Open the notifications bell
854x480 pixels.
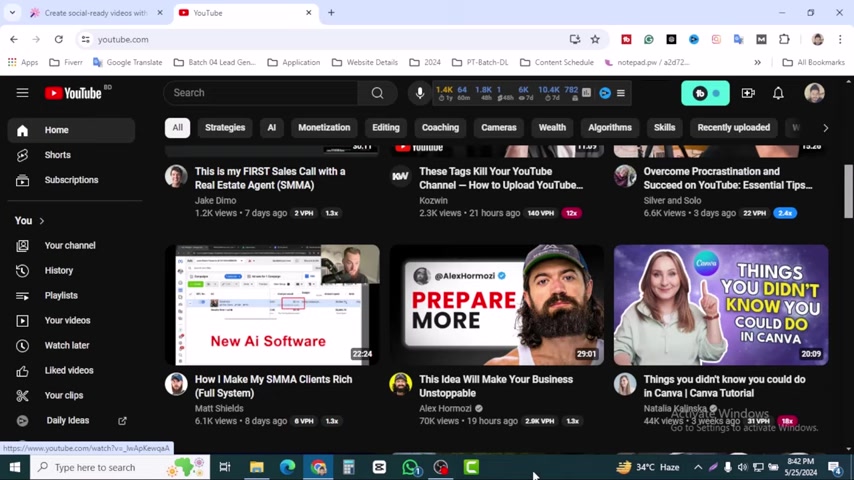(x=778, y=93)
